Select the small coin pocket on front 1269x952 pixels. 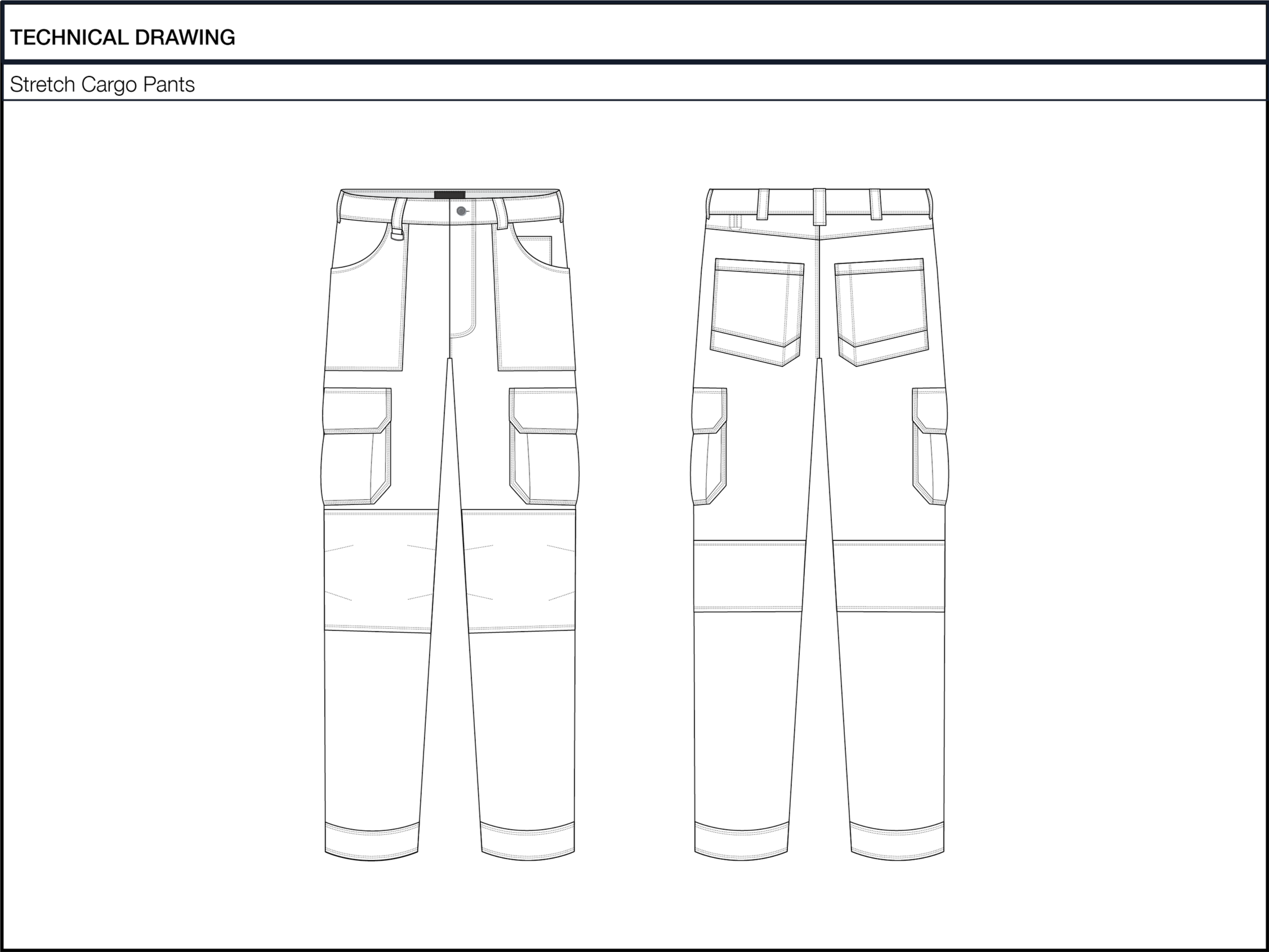539,249
